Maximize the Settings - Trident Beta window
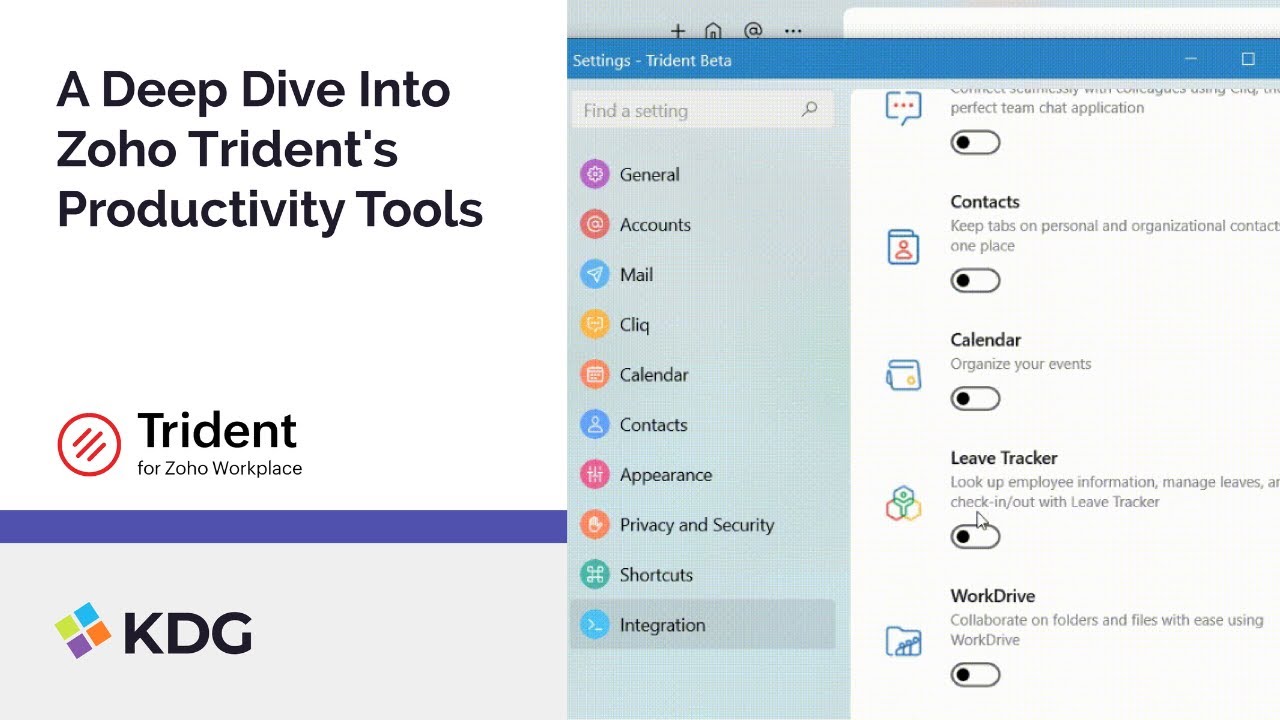The height and width of the screenshot is (720, 1280). pos(1248,59)
